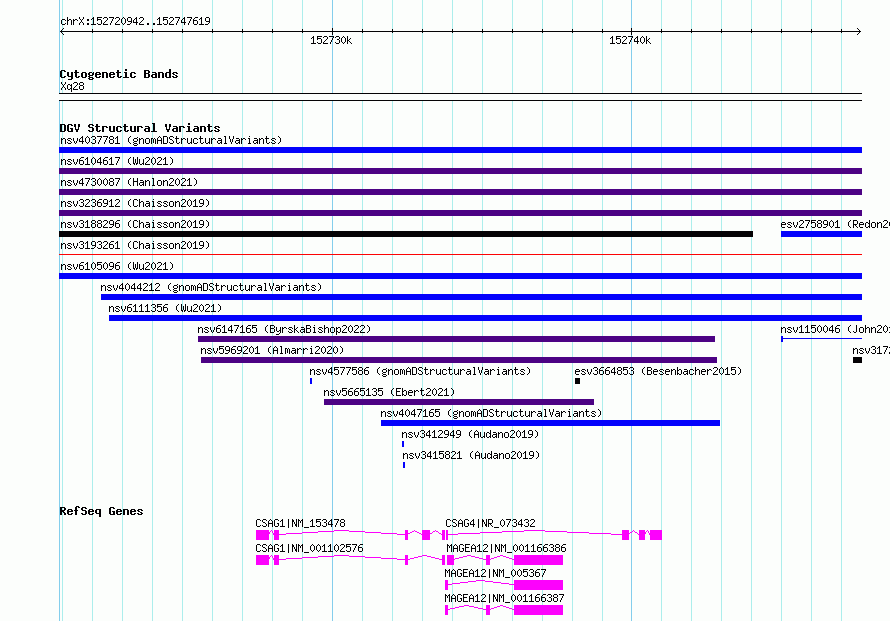The image size is (890, 621).
Task: Click large exon of MAGEA12 NM_005367
Action: coord(539,585)
